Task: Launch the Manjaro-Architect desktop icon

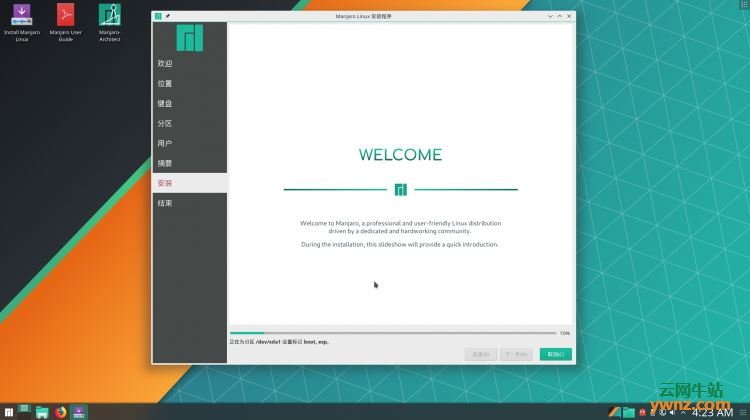Action: [110, 22]
